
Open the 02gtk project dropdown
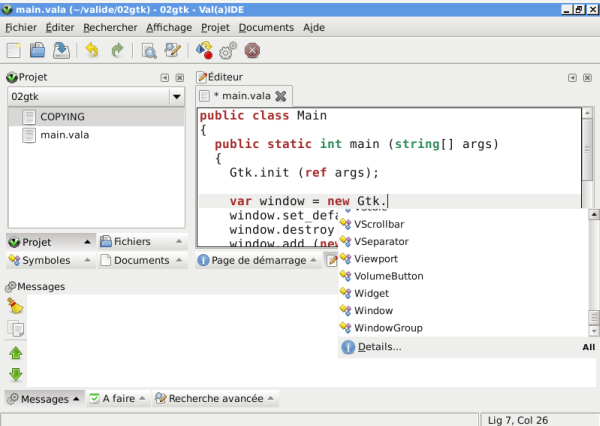pos(176,96)
